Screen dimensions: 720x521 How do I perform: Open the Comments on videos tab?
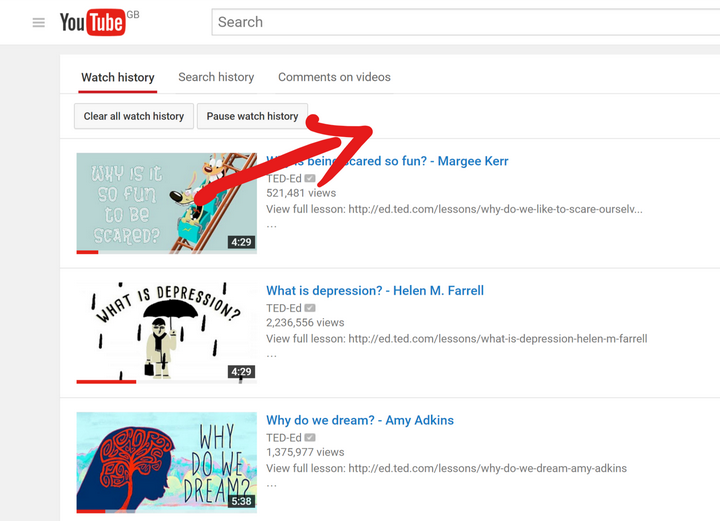pyautogui.click(x=334, y=77)
